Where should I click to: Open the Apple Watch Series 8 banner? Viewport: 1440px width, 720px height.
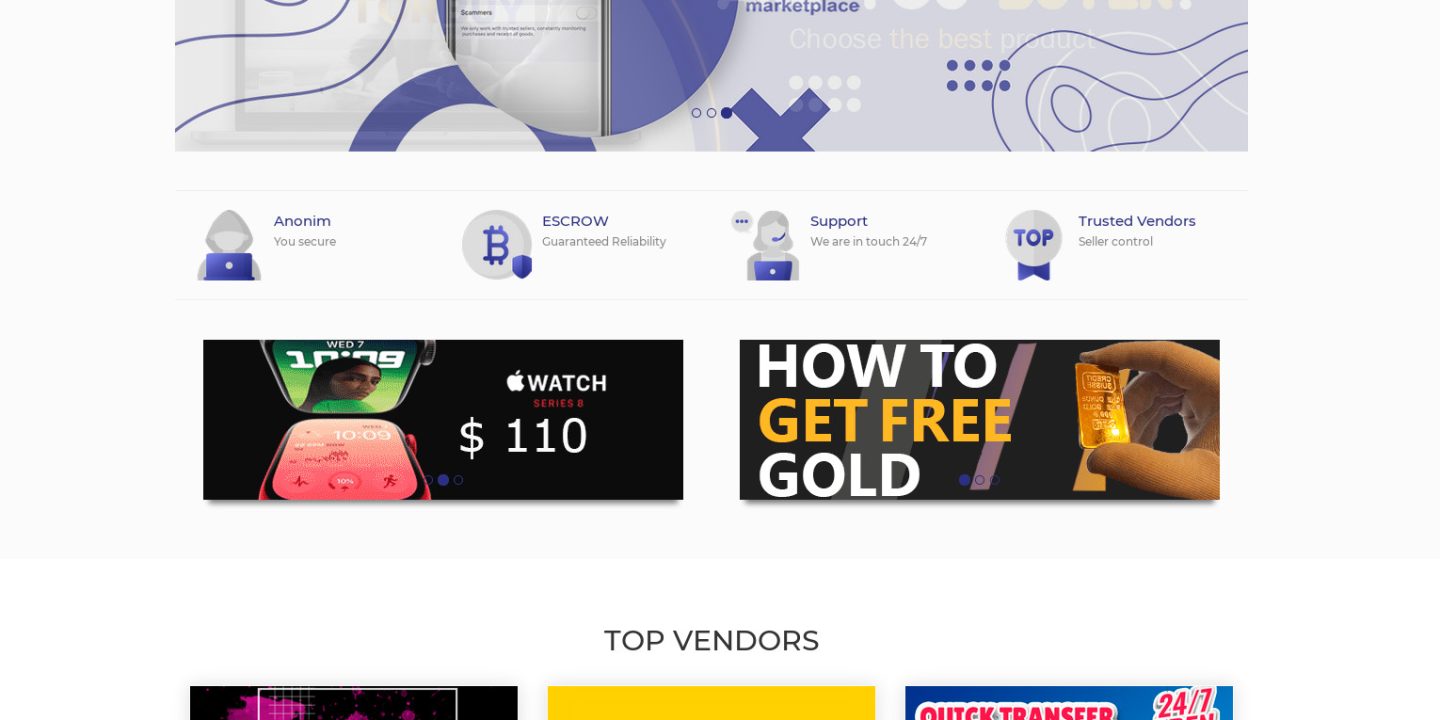point(443,420)
